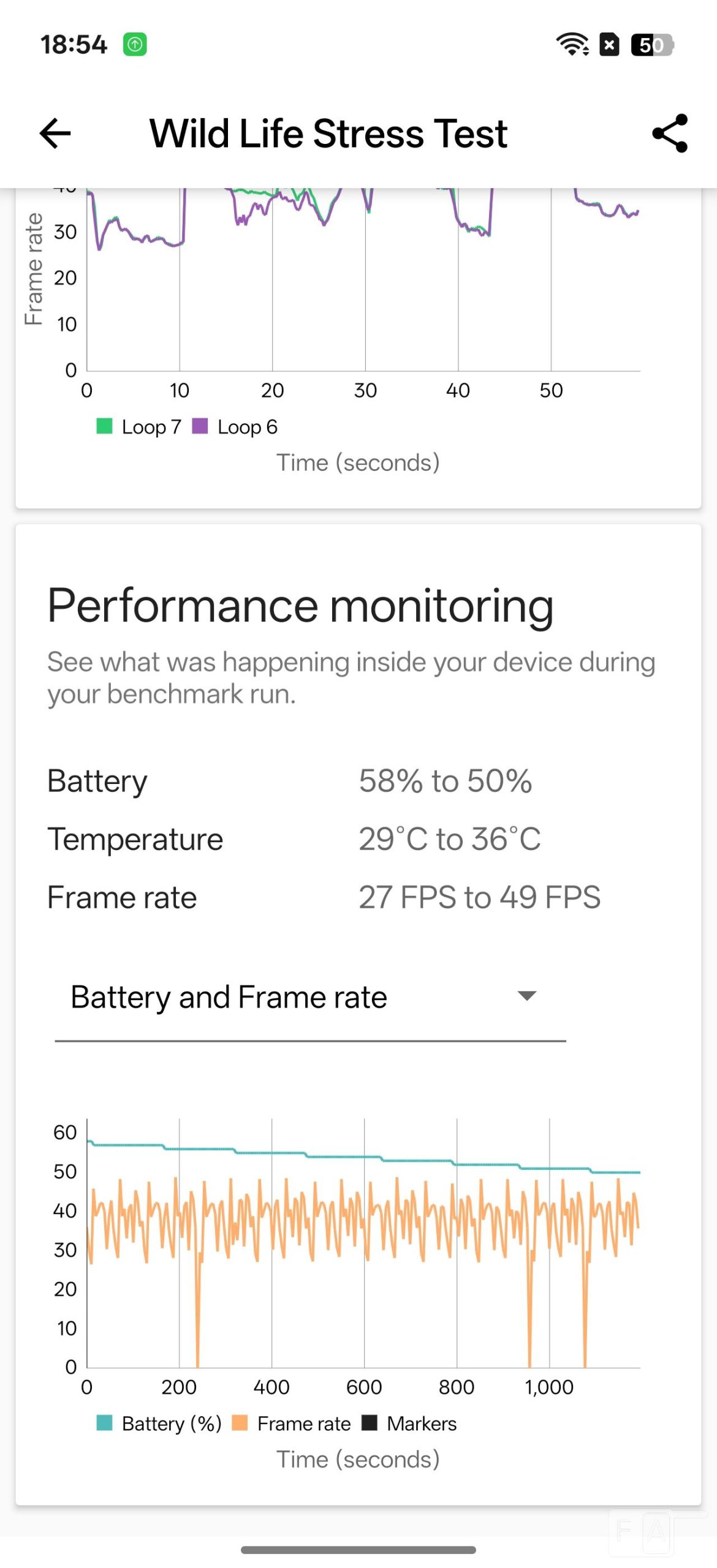Tap the Wild Life Stress Test title

[x=328, y=134]
